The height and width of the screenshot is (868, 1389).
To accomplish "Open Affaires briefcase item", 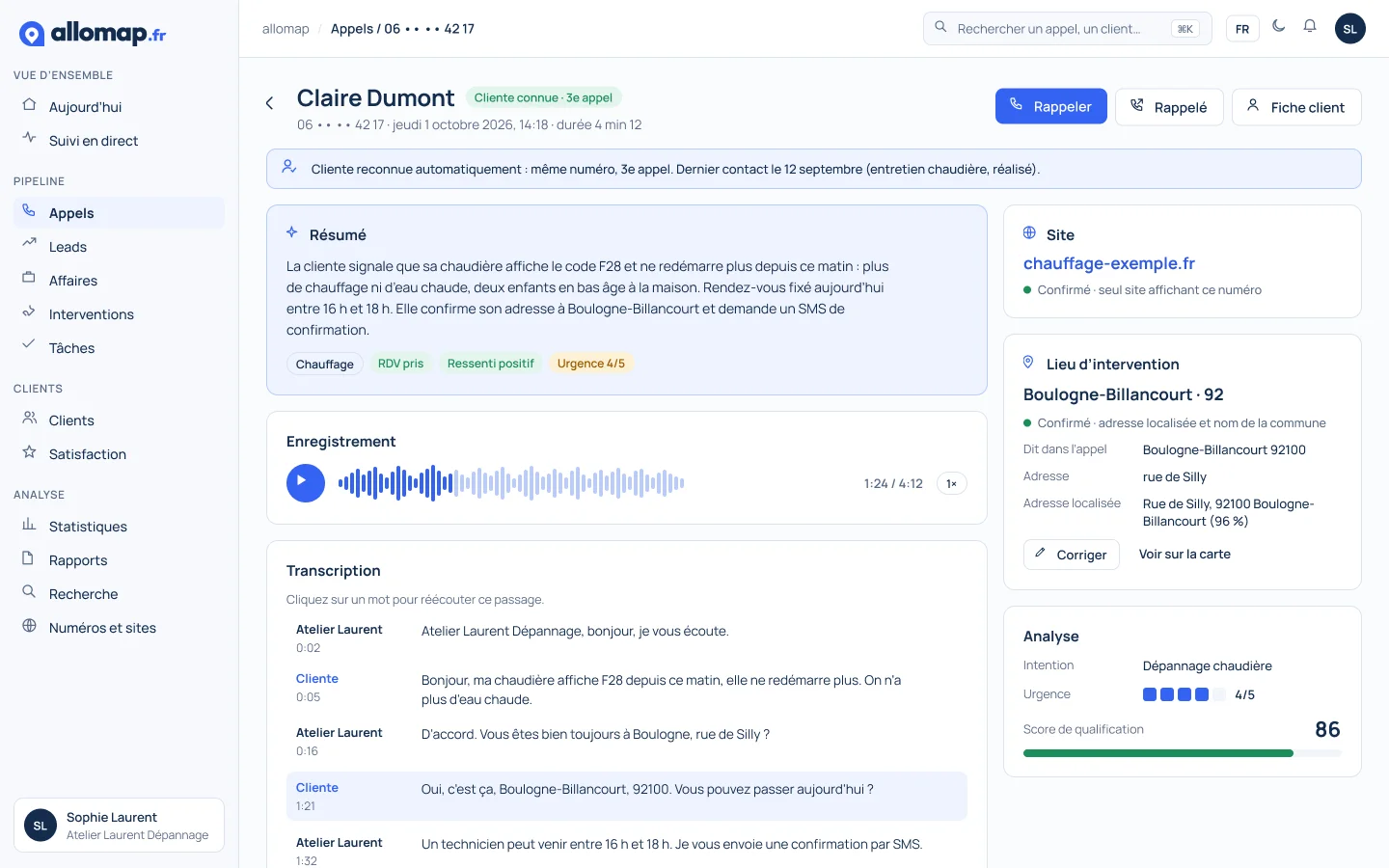I will (x=119, y=281).
